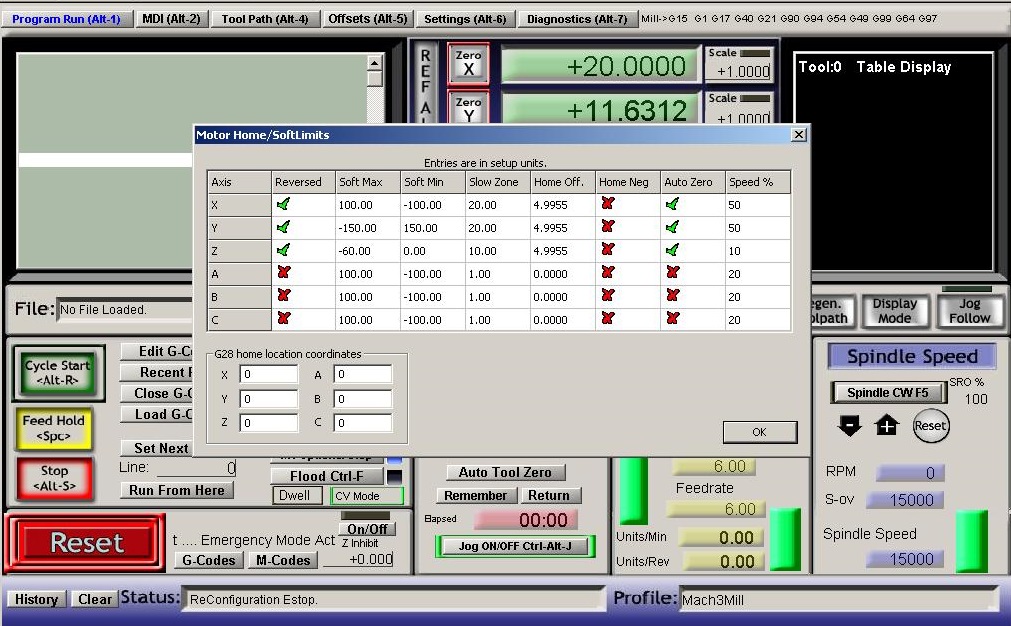Open Tool Path (Alt-4) tab
The width and height of the screenshot is (1011, 626).
[265, 19]
